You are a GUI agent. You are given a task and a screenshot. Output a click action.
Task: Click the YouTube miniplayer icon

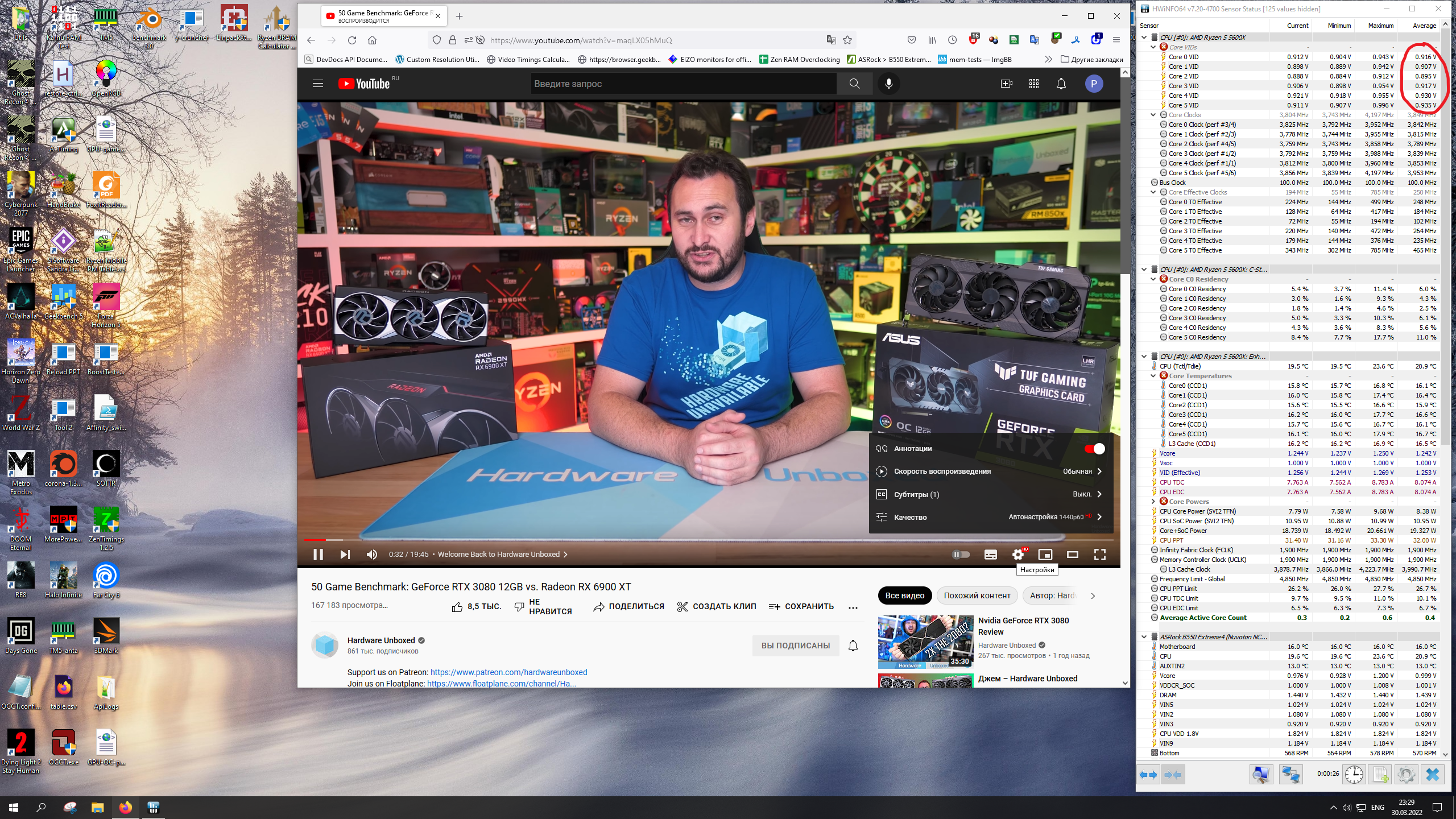click(1045, 555)
